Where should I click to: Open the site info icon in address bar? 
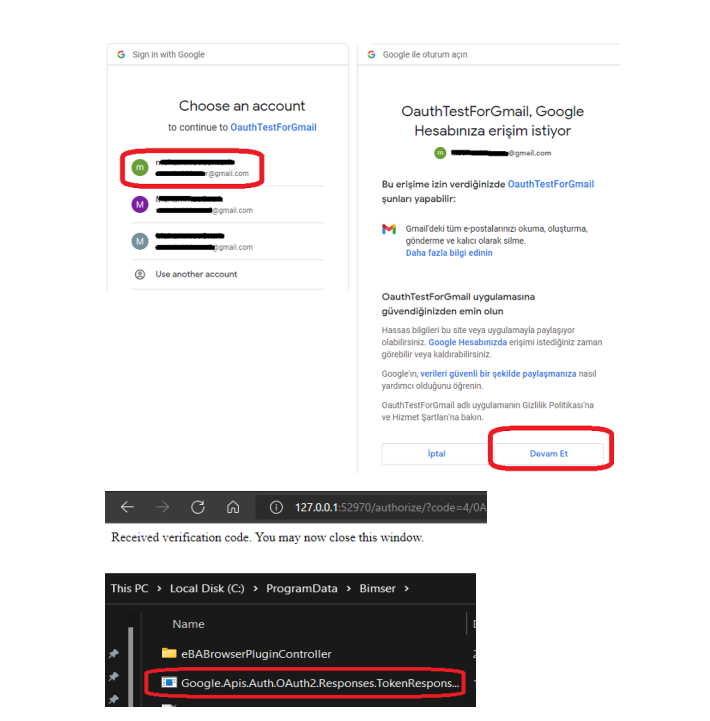coord(276,507)
